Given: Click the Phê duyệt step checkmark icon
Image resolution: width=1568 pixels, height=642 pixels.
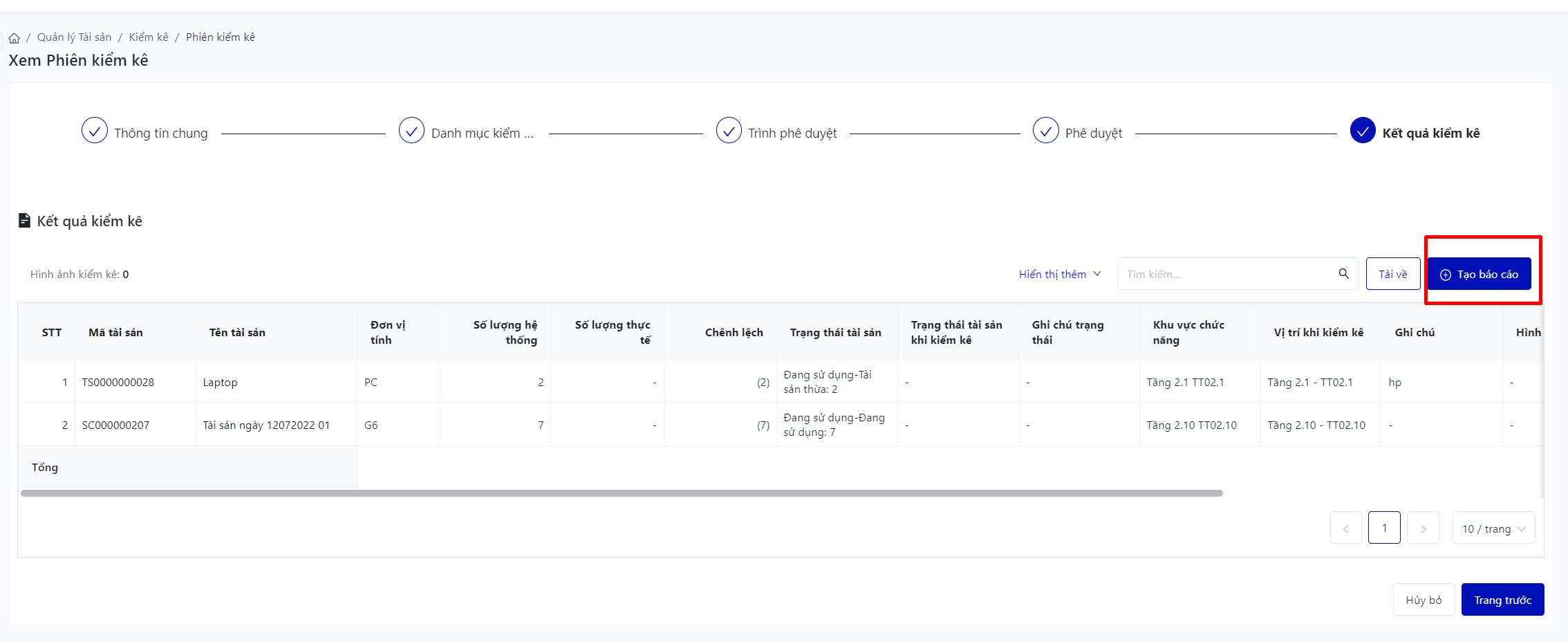Looking at the screenshot, I should pyautogui.click(x=1045, y=131).
